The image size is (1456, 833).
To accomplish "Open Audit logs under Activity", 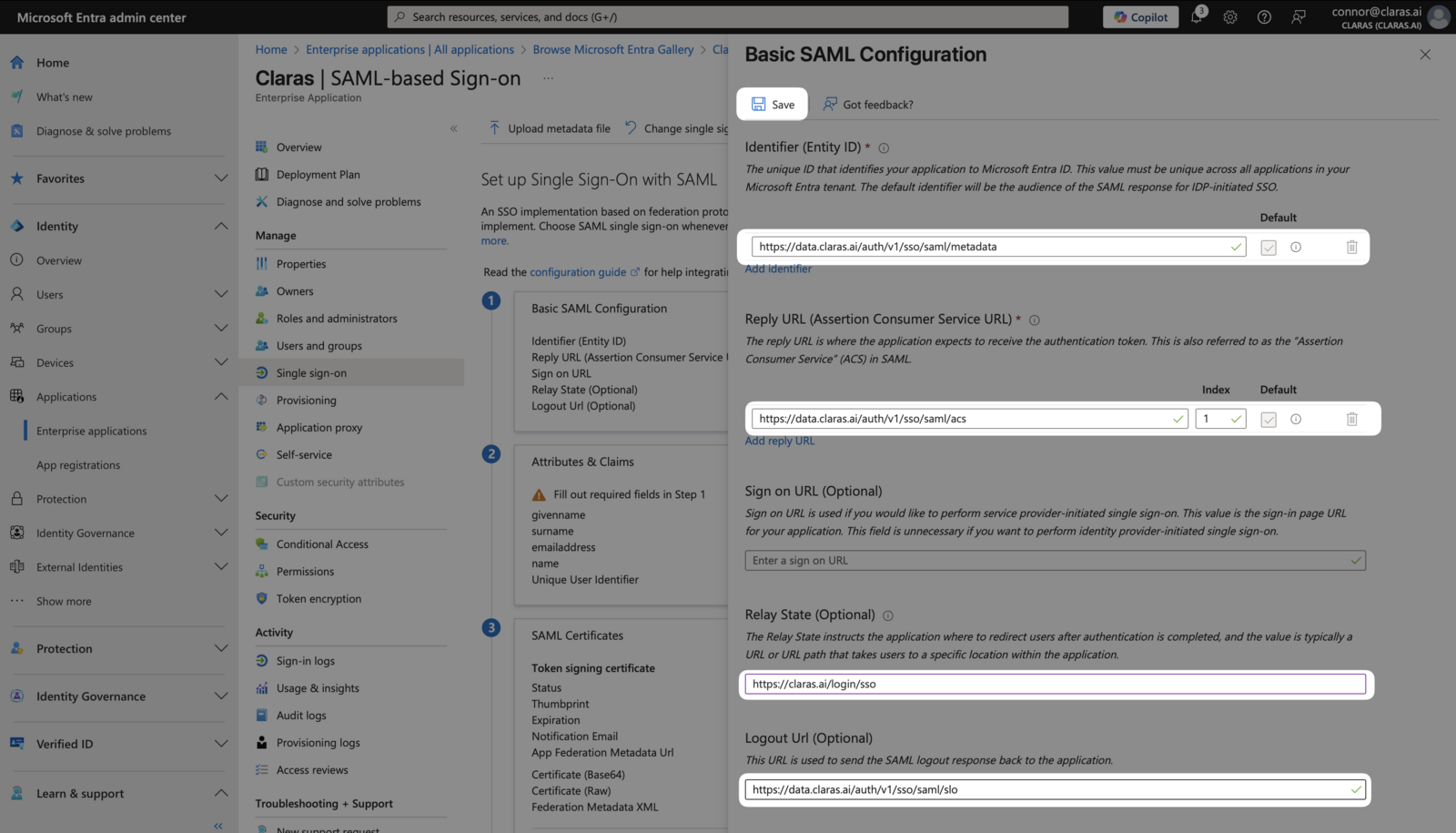I will (301, 716).
